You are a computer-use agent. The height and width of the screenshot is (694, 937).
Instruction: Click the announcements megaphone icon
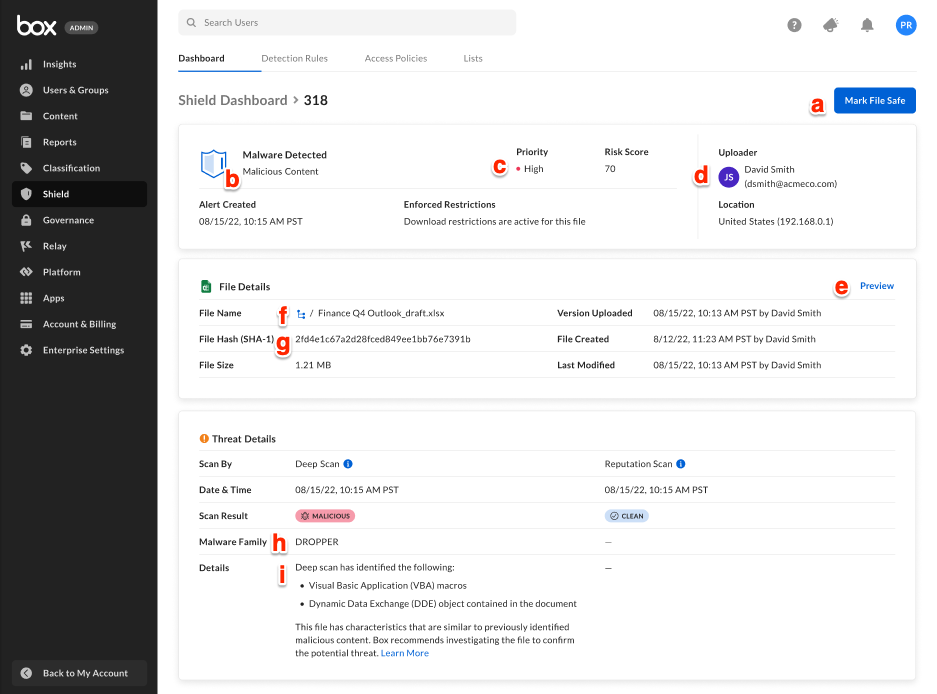click(x=831, y=25)
